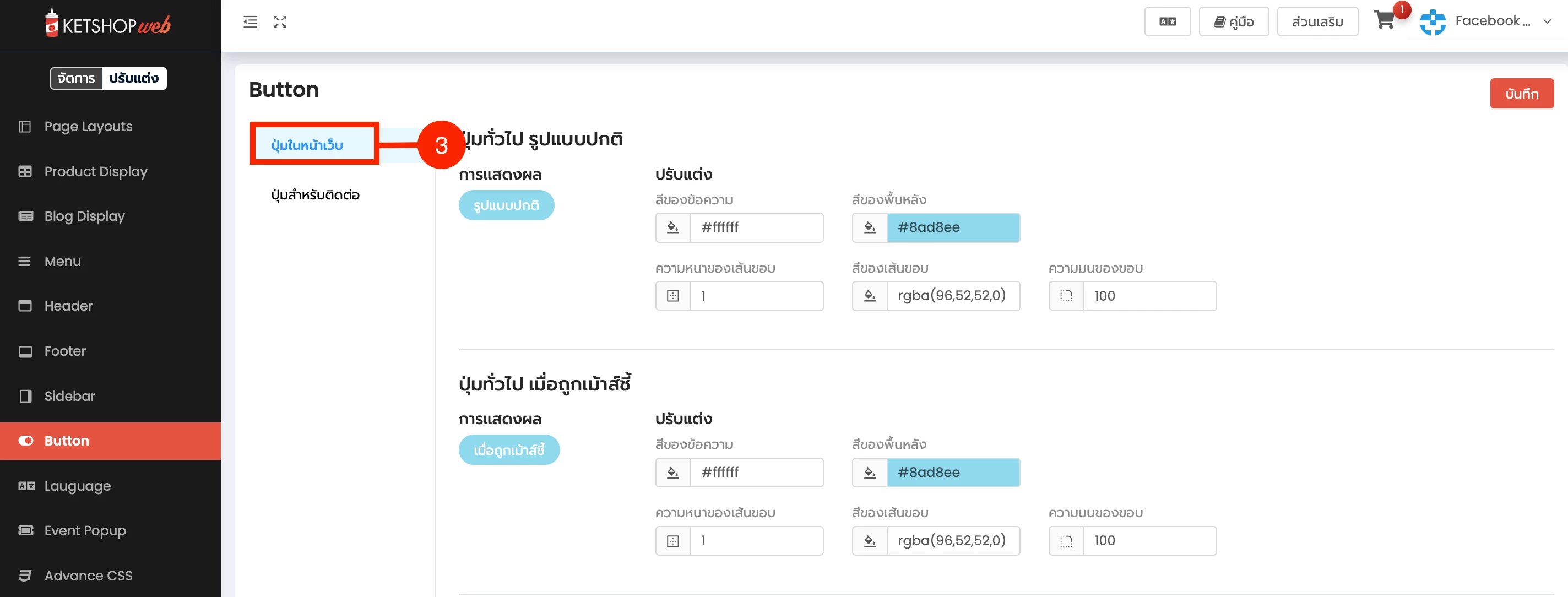1568x597 pixels.
Task: Click the Footer layout icon in sidebar
Action: pos(25,351)
